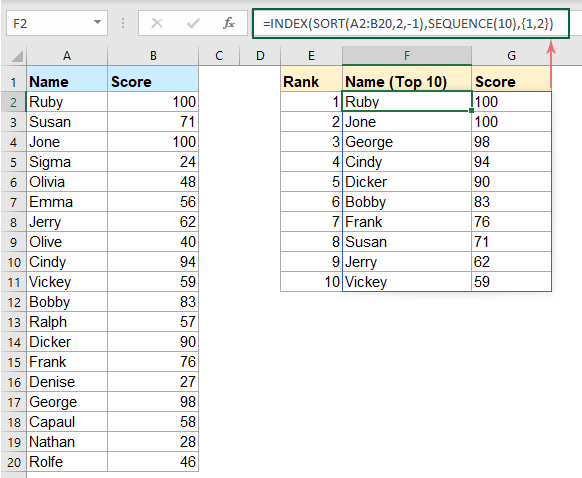
Task: Click the cell with George in column A
Action: coord(67,402)
